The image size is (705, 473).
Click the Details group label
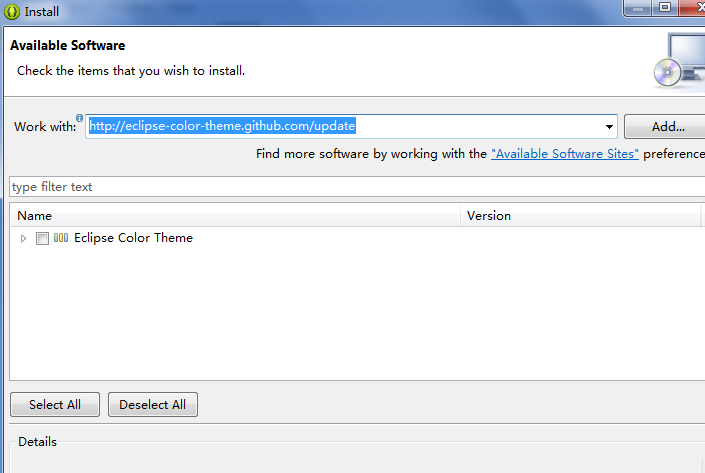pyautogui.click(x=37, y=442)
